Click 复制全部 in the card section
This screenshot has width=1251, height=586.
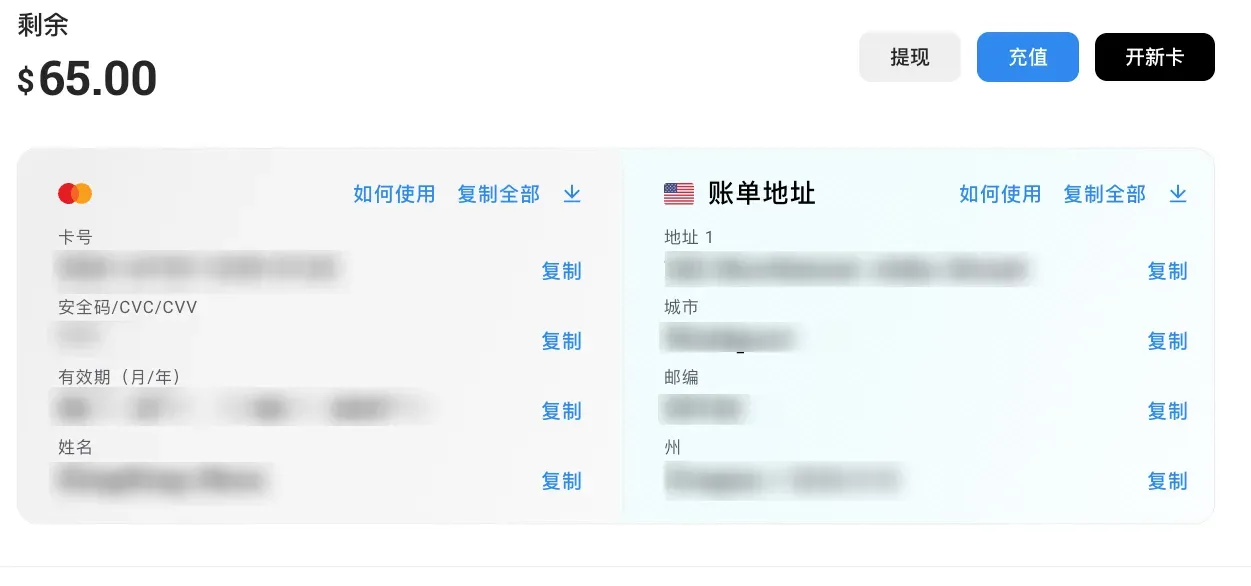pos(498,194)
